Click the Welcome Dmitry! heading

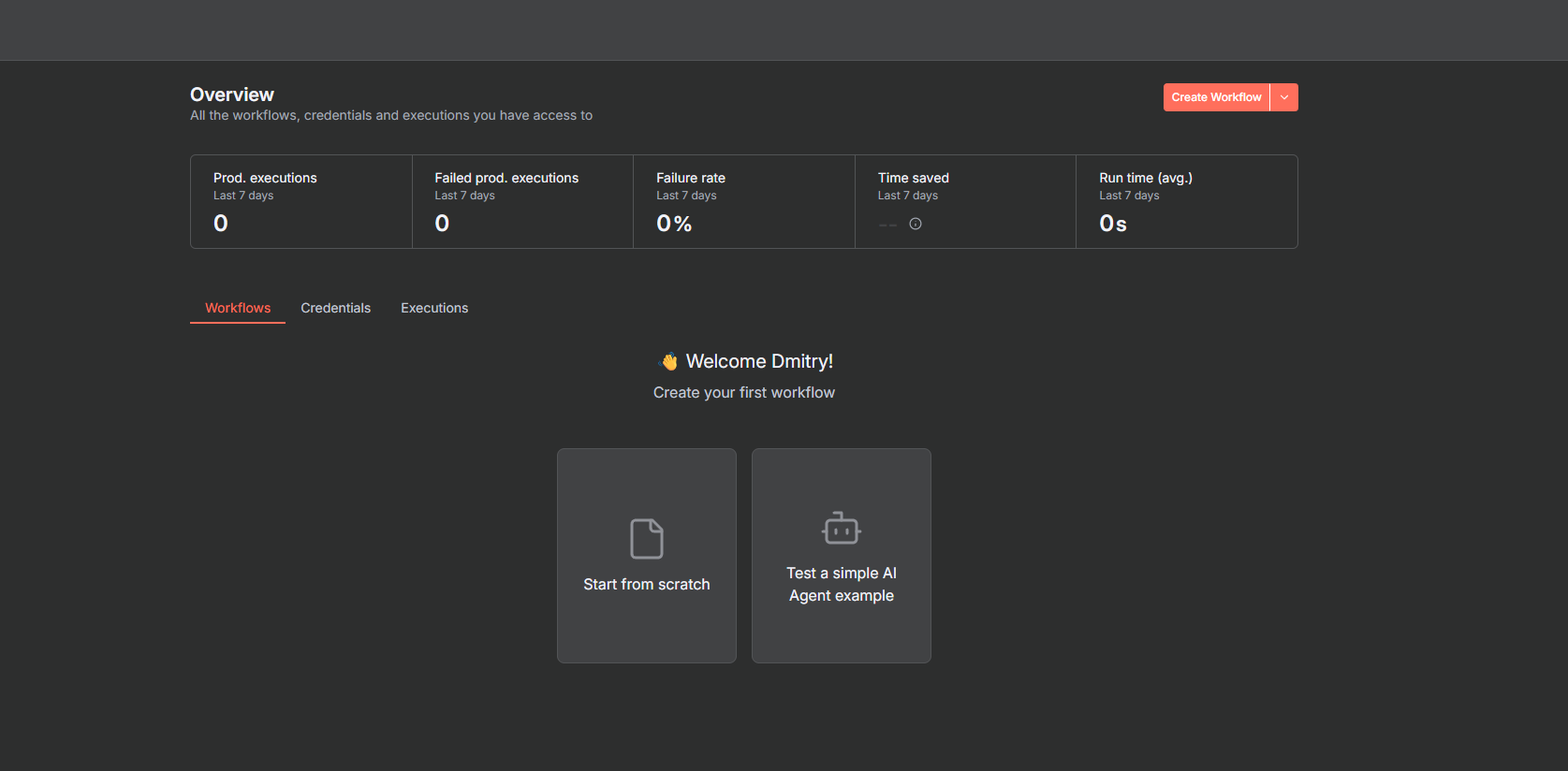tap(759, 361)
